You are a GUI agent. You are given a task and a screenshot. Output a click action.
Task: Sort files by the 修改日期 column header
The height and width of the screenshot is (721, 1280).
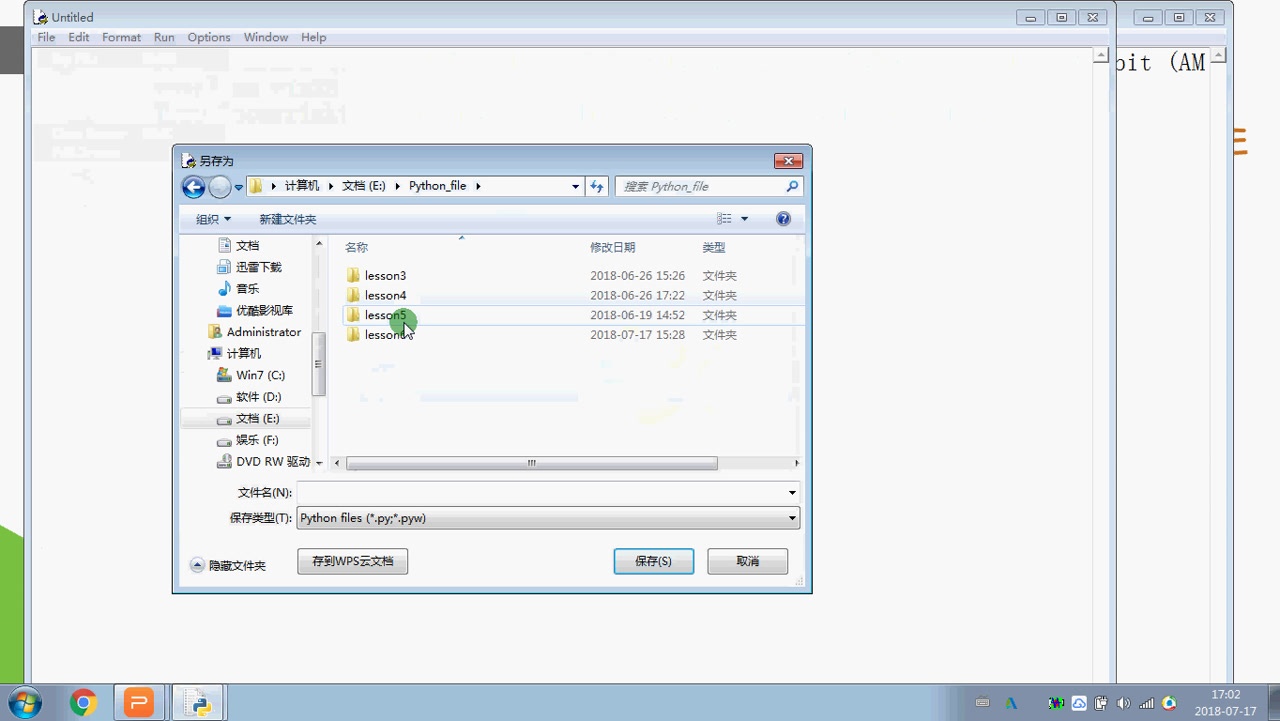click(x=612, y=247)
